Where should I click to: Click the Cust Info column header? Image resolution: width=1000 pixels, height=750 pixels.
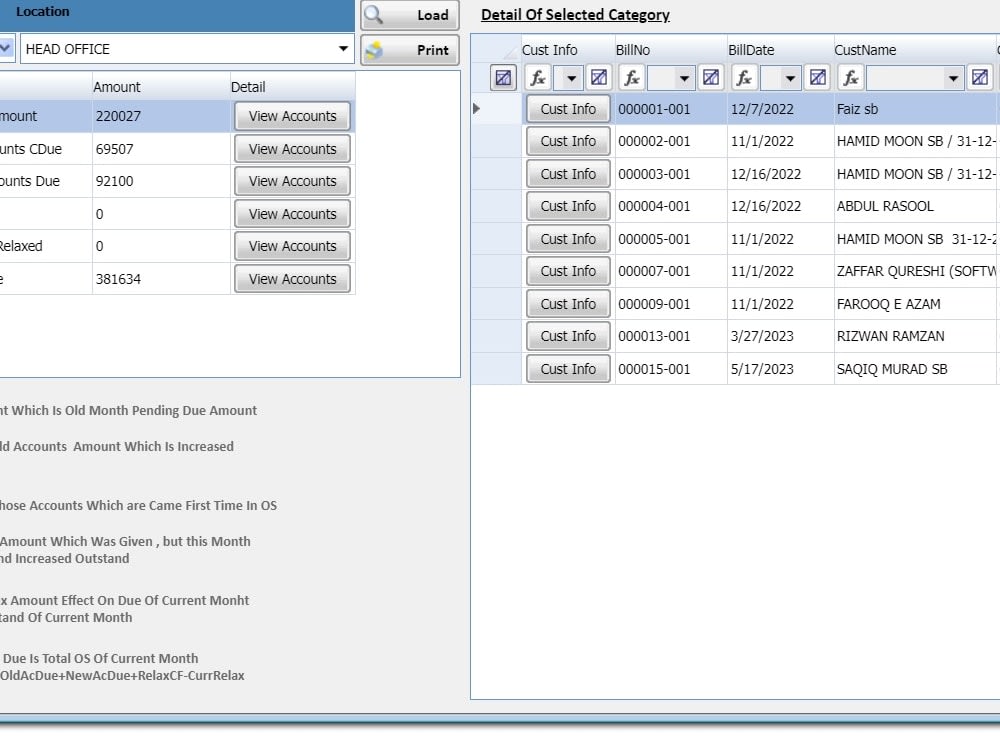click(x=568, y=50)
